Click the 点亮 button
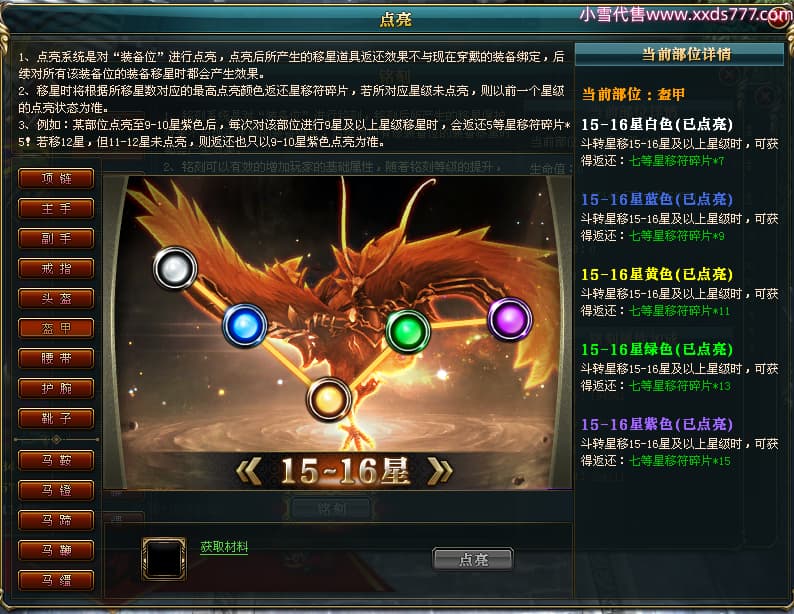The height and width of the screenshot is (614, 794). 473,559
